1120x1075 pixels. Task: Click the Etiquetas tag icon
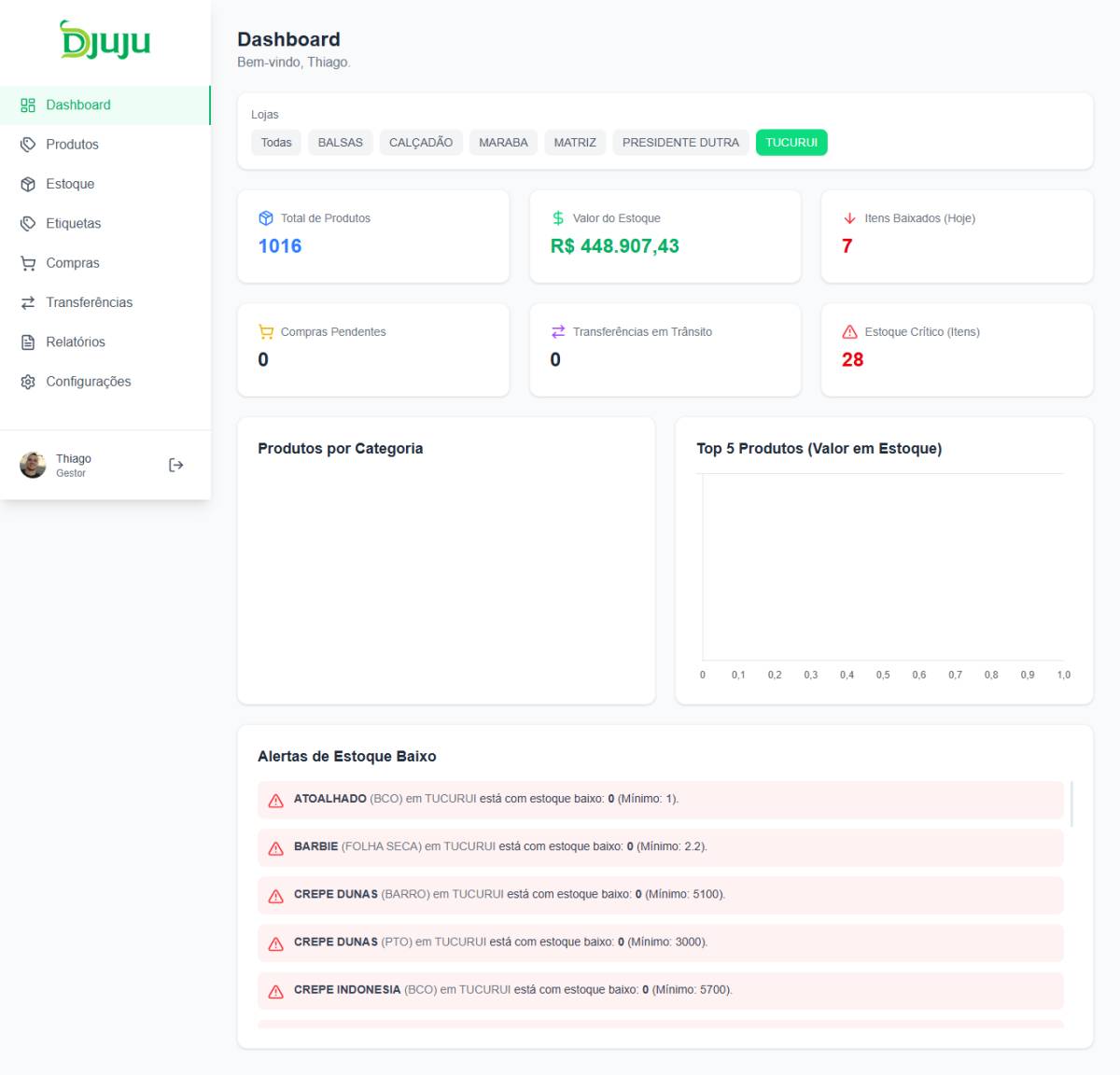[28, 224]
